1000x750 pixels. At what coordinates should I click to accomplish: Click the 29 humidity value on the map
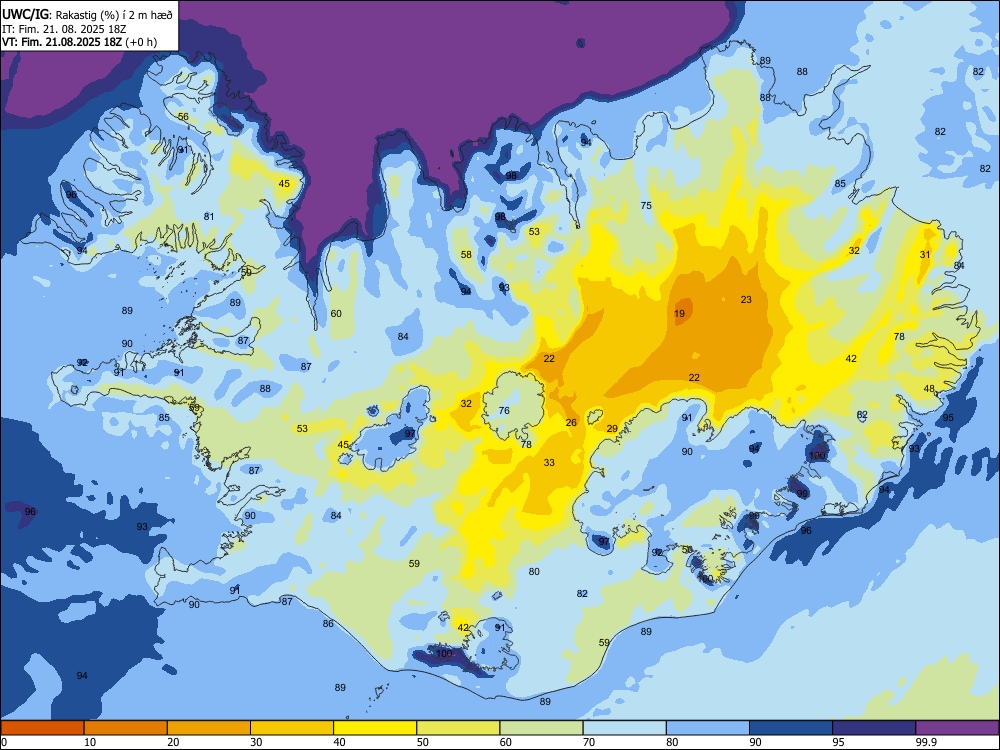click(x=612, y=429)
